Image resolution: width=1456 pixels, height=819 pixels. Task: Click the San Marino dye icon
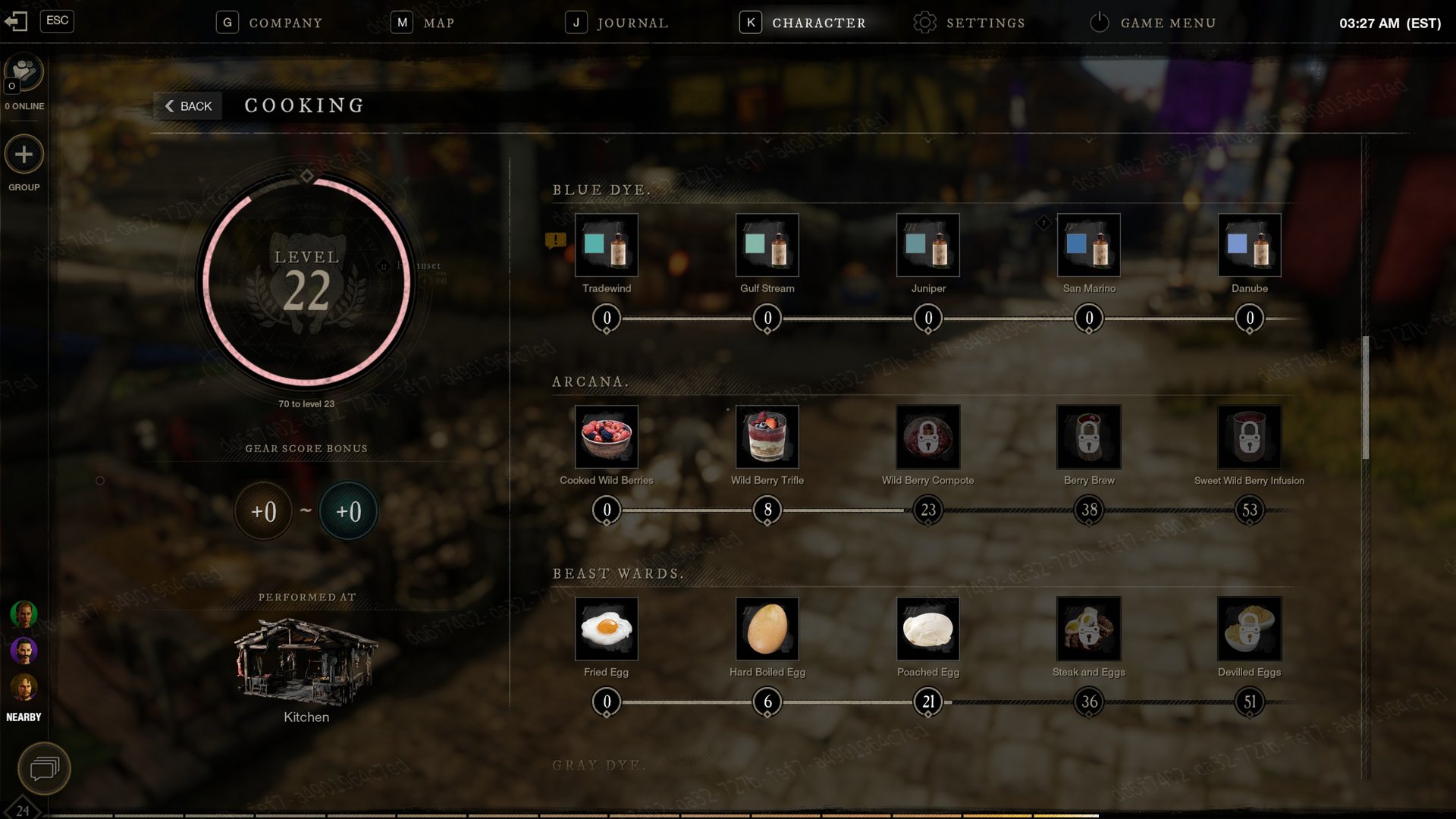pos(1088,245)
